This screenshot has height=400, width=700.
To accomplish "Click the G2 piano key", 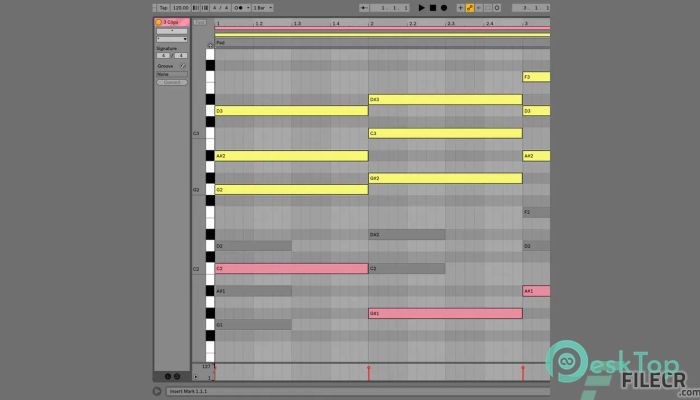I will (210, 190).
